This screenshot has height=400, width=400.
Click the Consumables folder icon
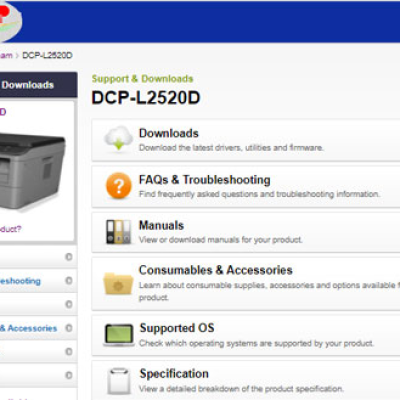point(118,283)
